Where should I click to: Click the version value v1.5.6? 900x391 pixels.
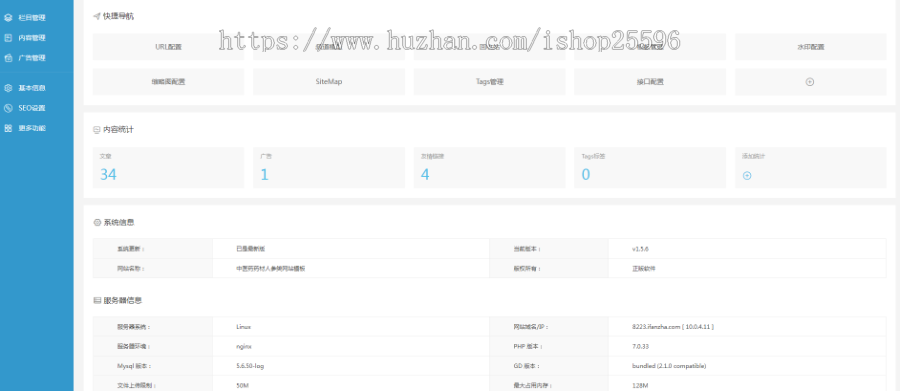[640, 249]
